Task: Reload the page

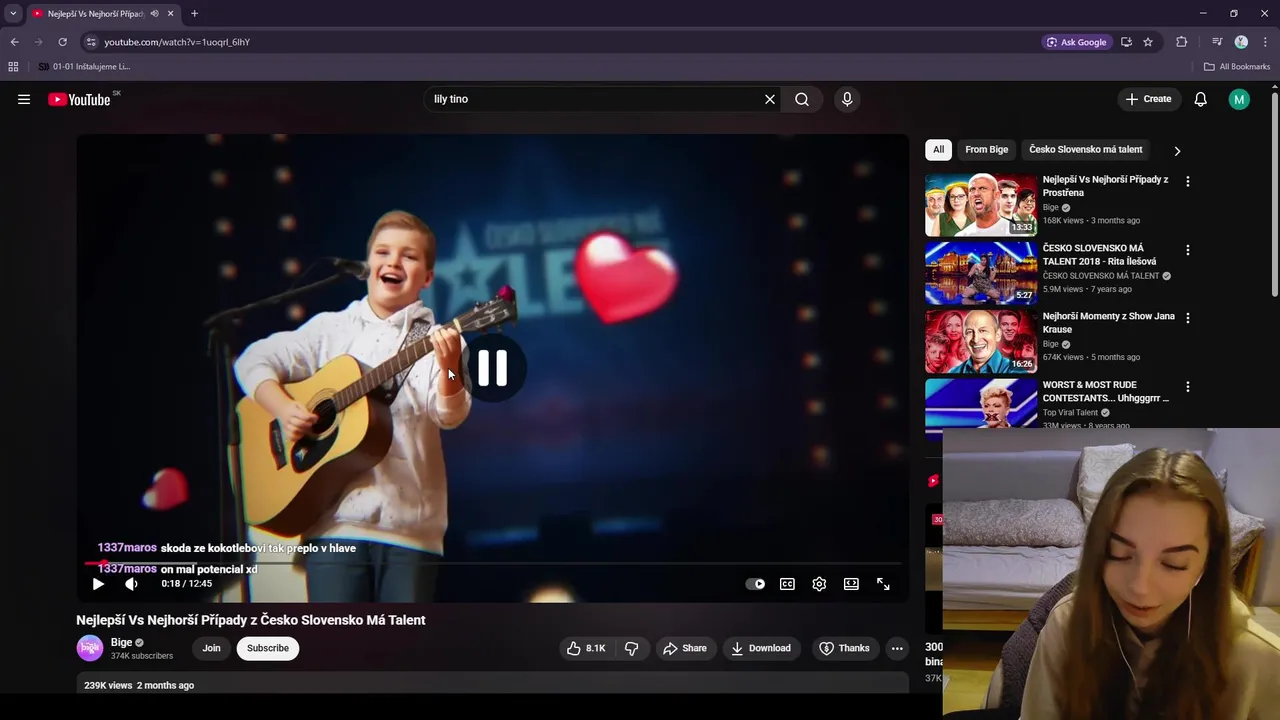Action: [x=62, y=42]
